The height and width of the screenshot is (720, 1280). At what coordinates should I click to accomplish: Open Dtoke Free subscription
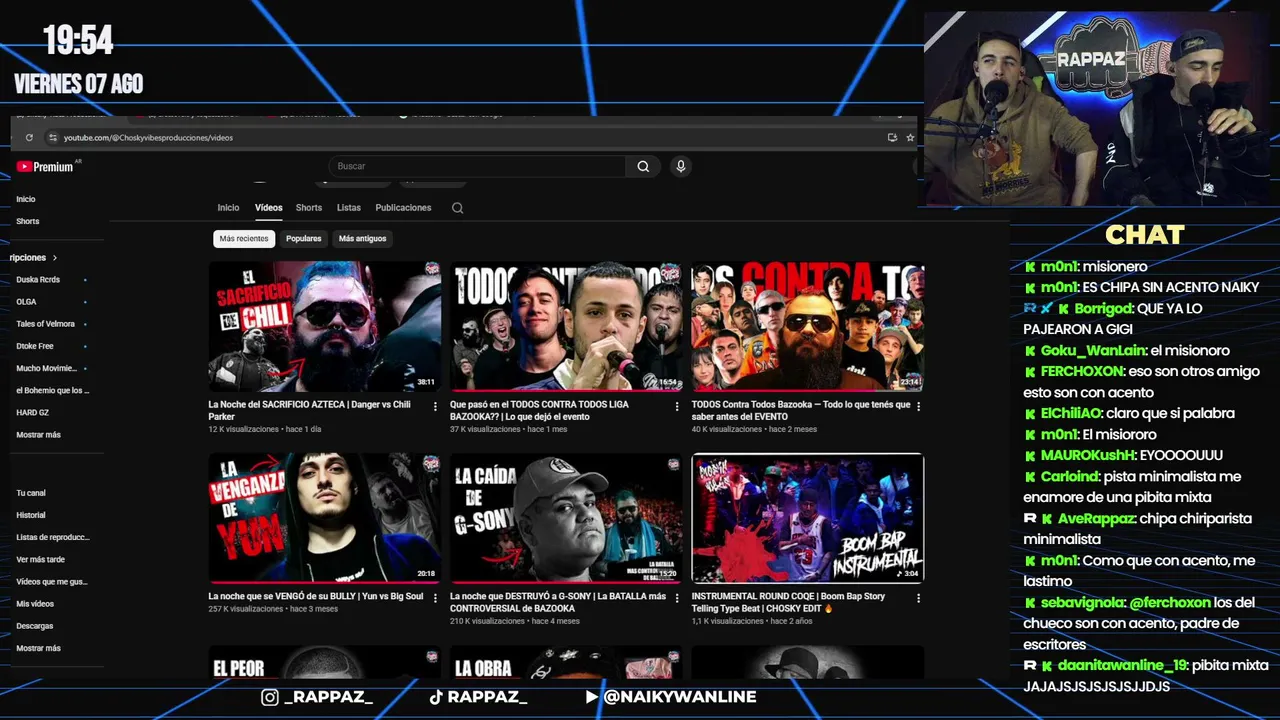point(35,346)
